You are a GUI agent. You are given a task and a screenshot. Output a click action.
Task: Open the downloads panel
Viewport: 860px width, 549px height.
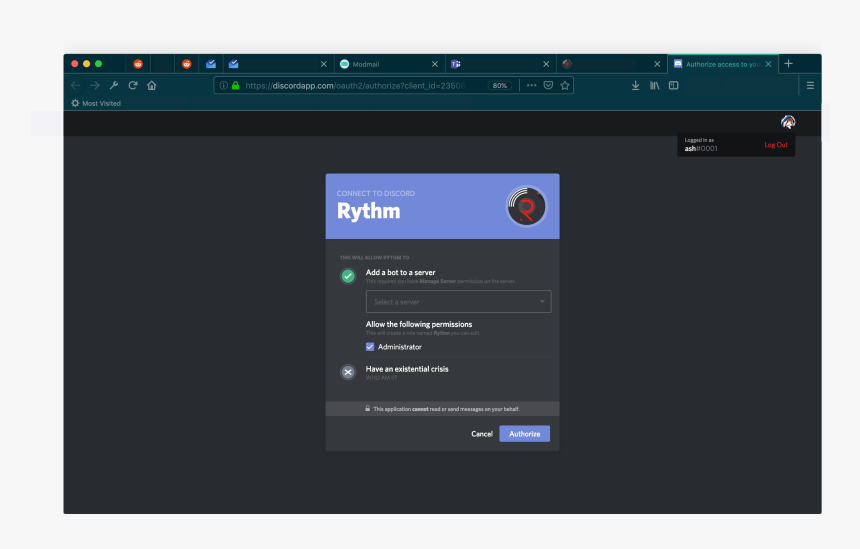(x=635, y=86)
